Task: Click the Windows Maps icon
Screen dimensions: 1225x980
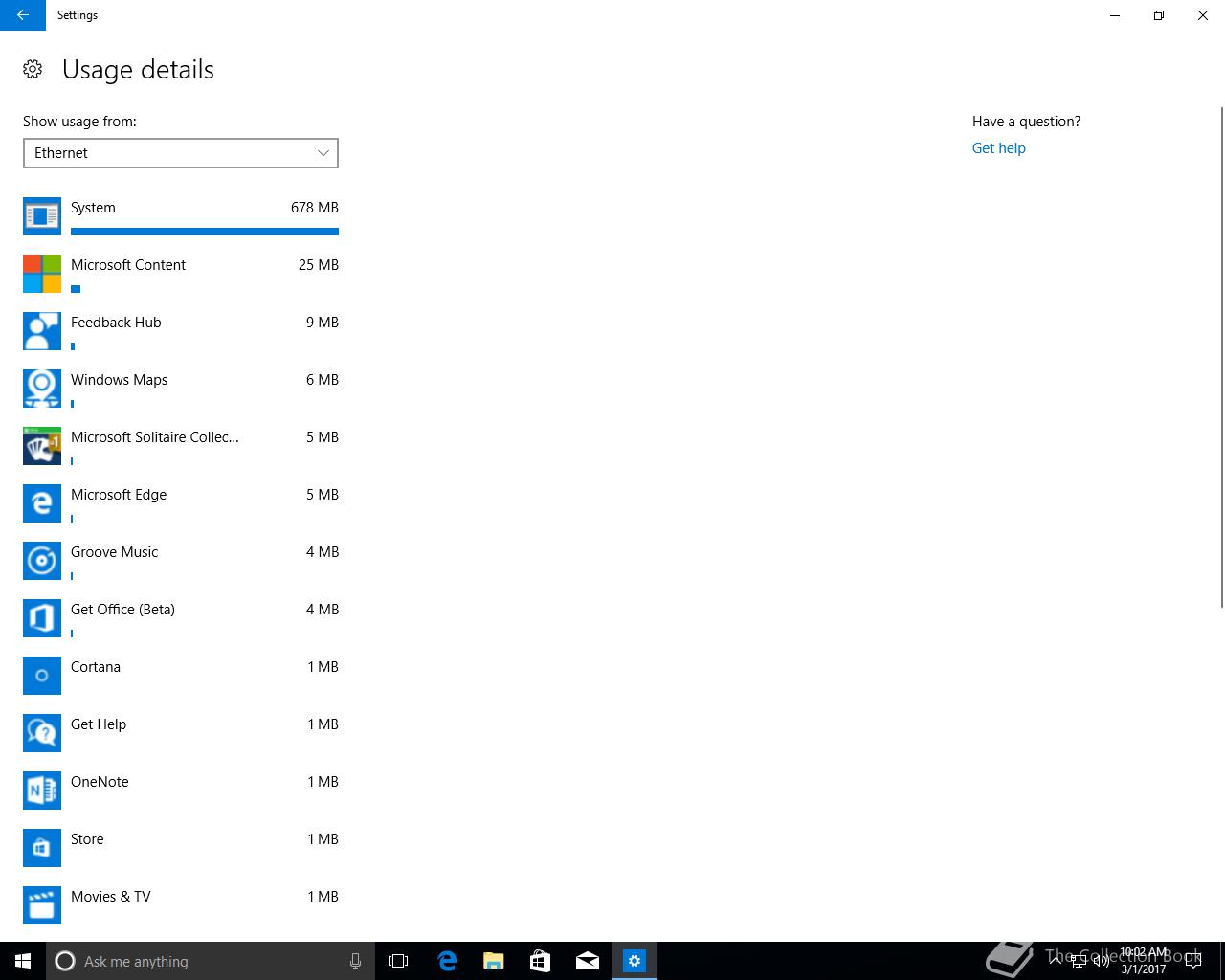Action: click(x=42, y=389)
